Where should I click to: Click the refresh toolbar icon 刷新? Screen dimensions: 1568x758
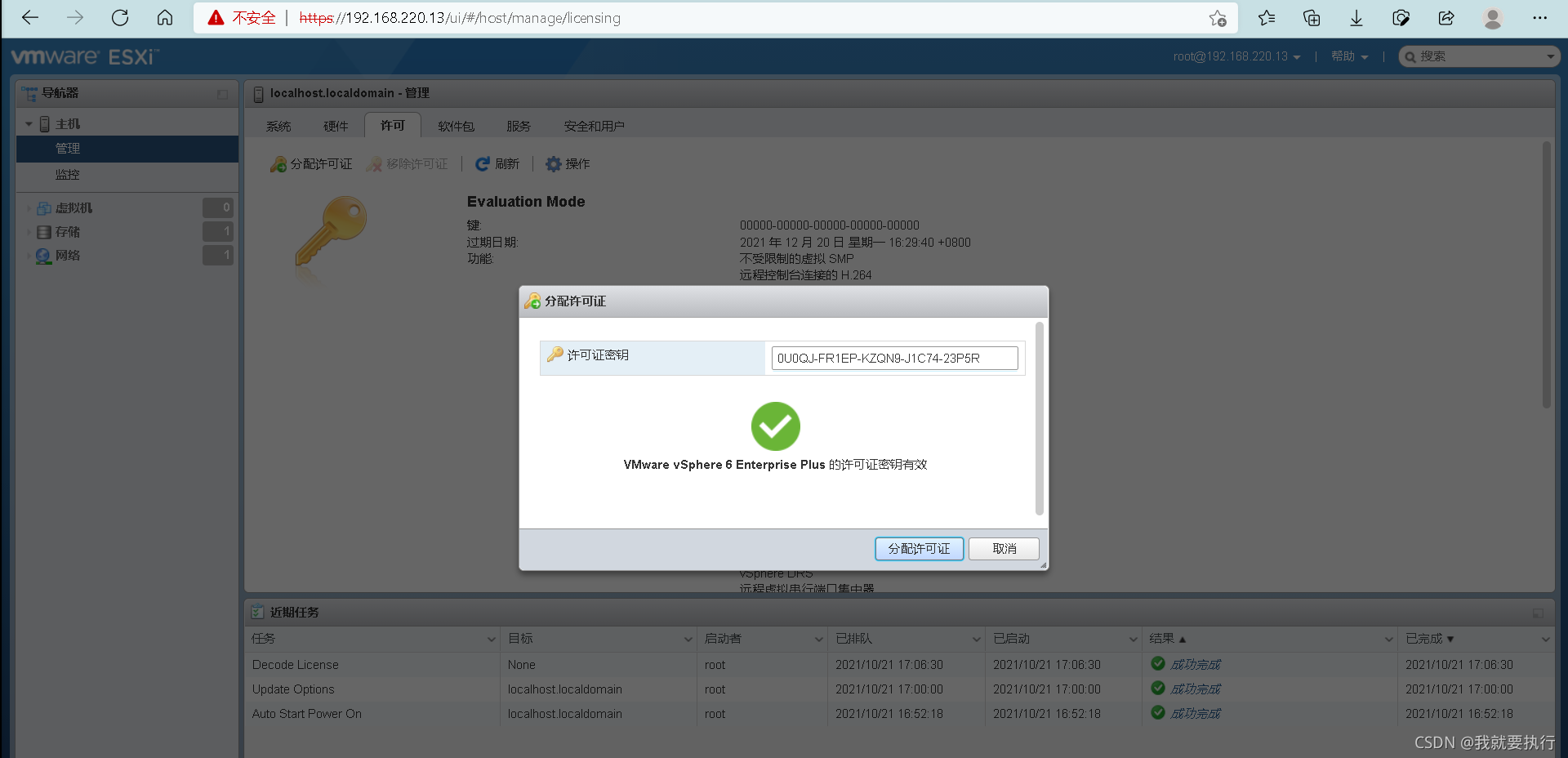tap(483, 164)
